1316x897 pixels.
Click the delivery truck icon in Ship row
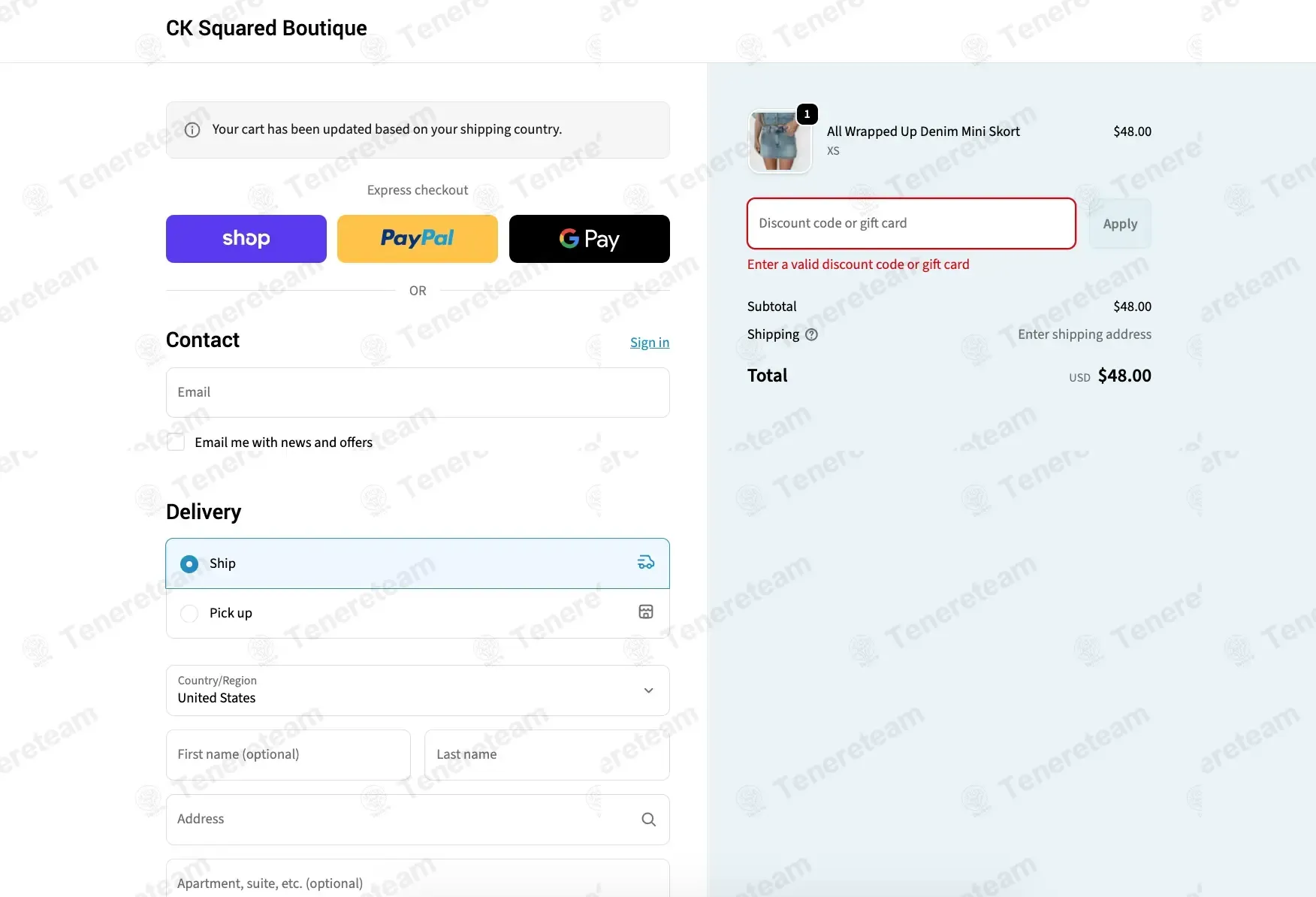(x=645, y=563)
